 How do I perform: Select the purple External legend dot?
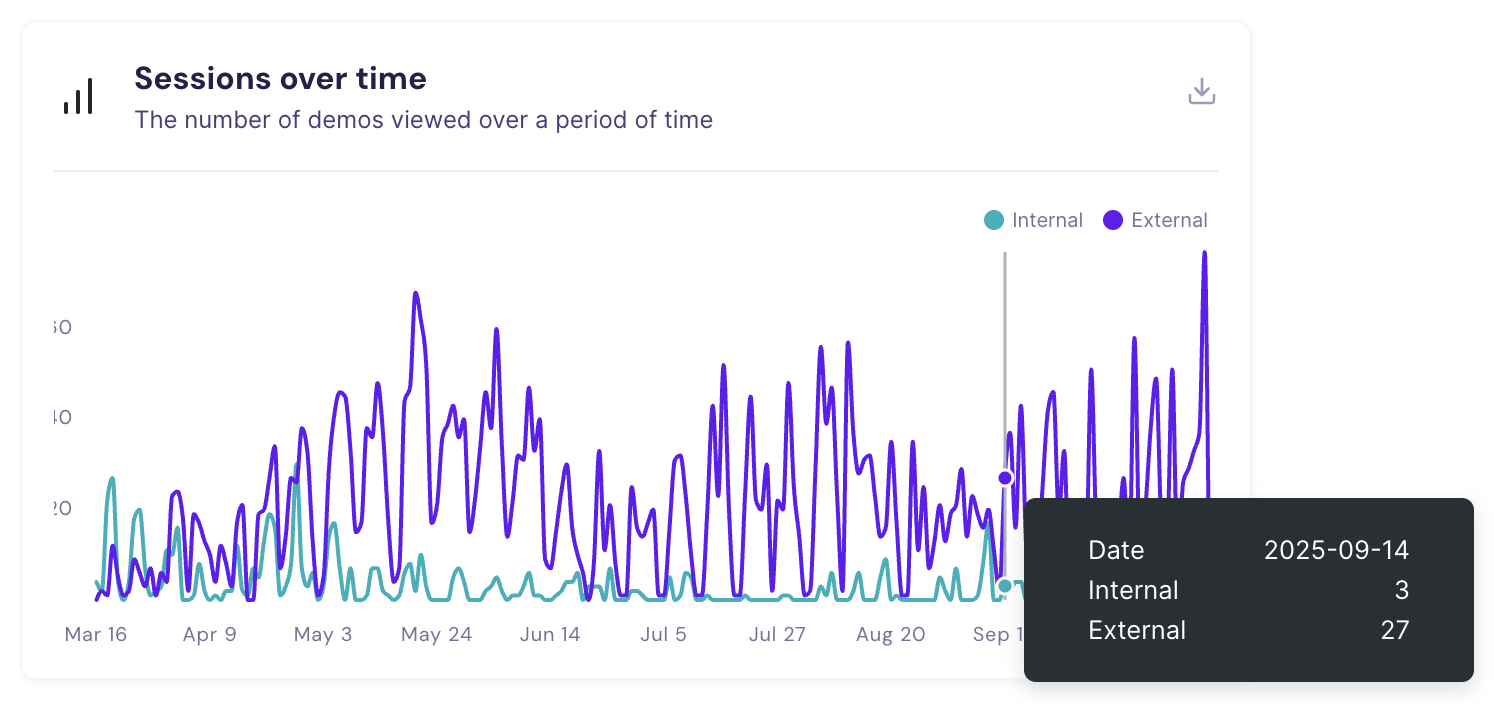click(1115, 220)
